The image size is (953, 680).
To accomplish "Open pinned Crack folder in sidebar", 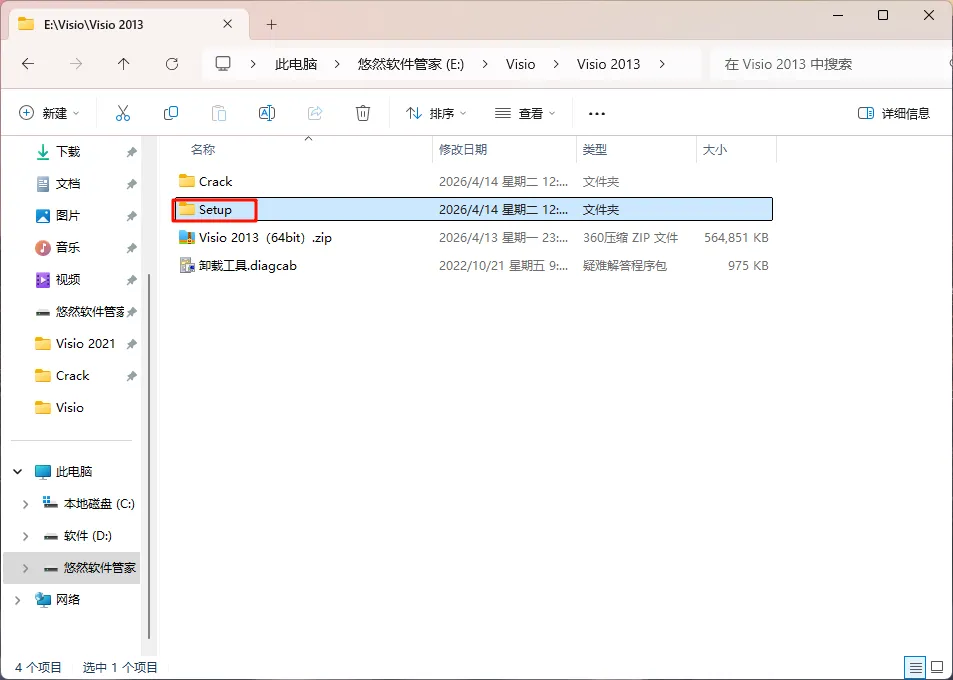I will tap(72, 376).
